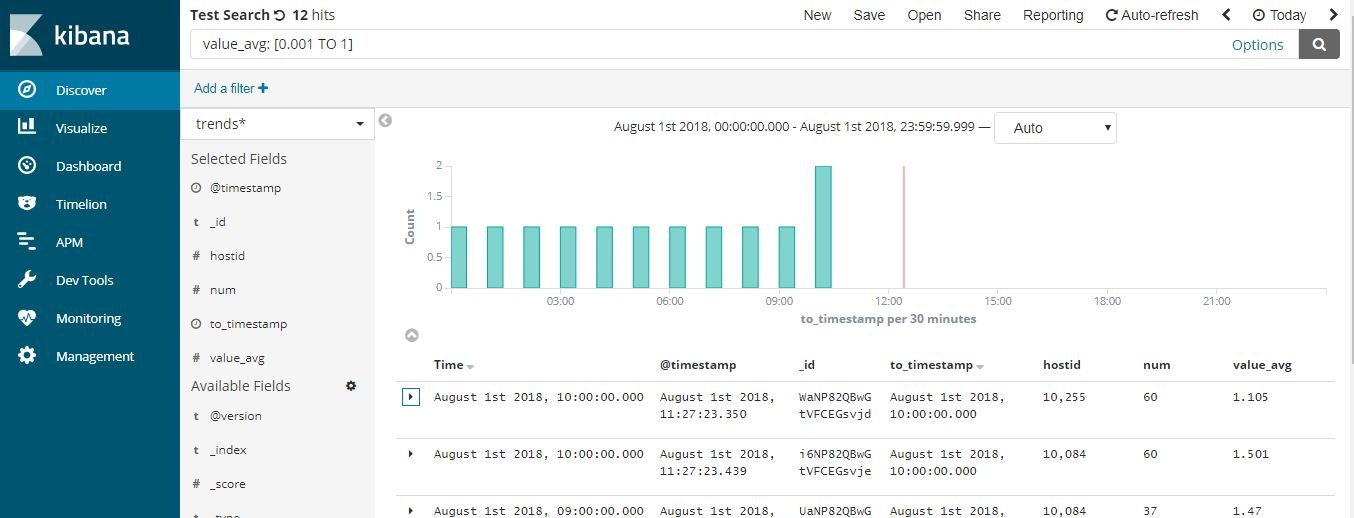
Task: Select the _index available field
Action: pyautogui.click(x=228, y=450)
